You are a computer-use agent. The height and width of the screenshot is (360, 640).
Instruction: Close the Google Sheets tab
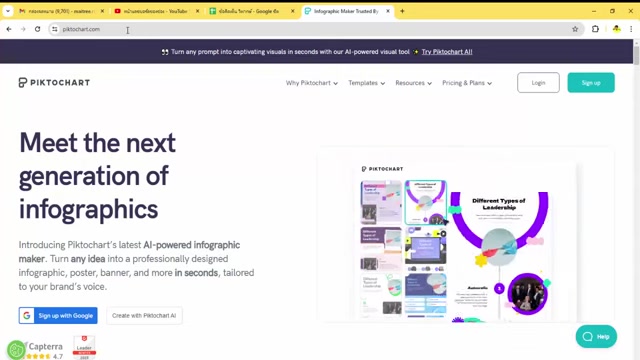tap(293, 11)
